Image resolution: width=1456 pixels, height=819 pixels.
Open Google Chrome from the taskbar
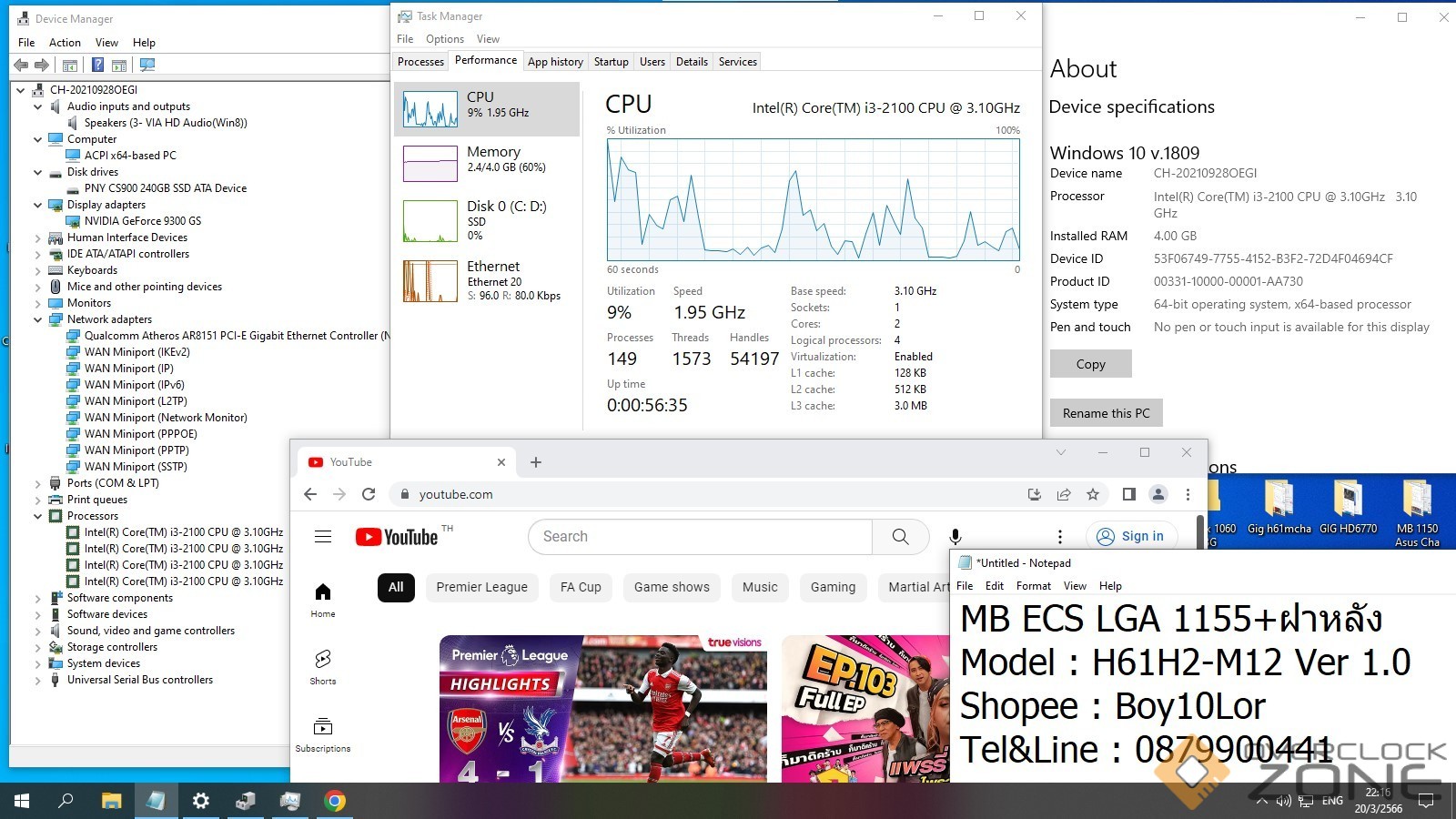pos(335,801)
